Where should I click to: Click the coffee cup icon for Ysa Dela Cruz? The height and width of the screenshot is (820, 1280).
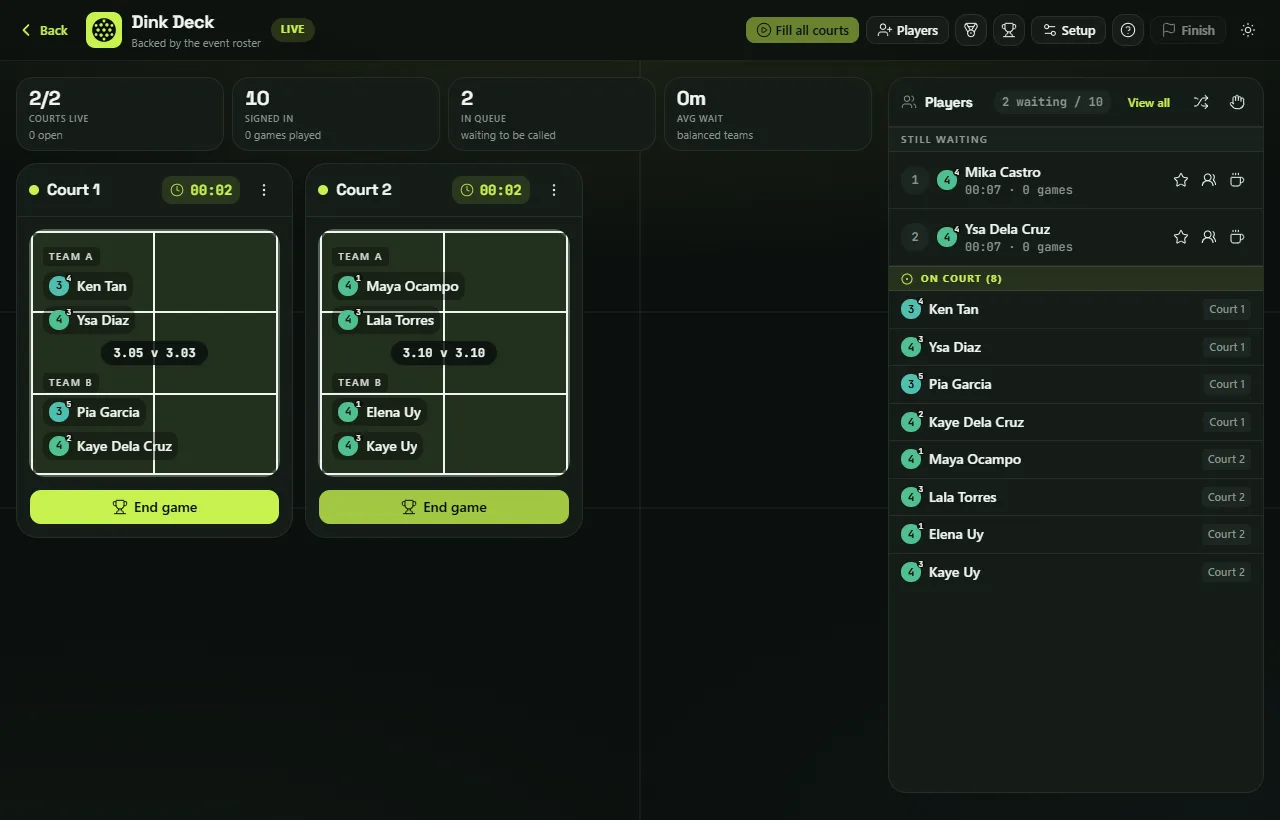point(1237,237)
